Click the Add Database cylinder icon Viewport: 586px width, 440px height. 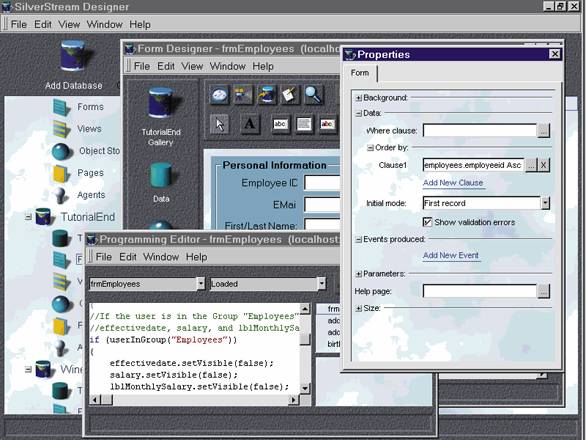coord(74,56)
